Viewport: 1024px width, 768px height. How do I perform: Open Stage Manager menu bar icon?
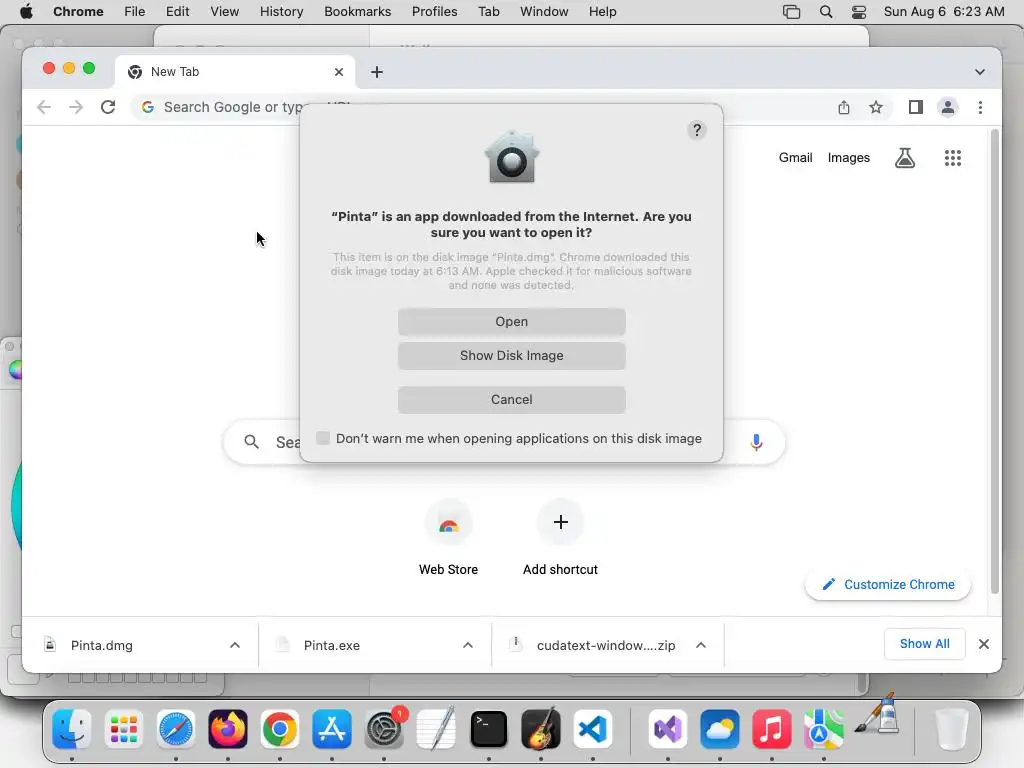[792, 12]
